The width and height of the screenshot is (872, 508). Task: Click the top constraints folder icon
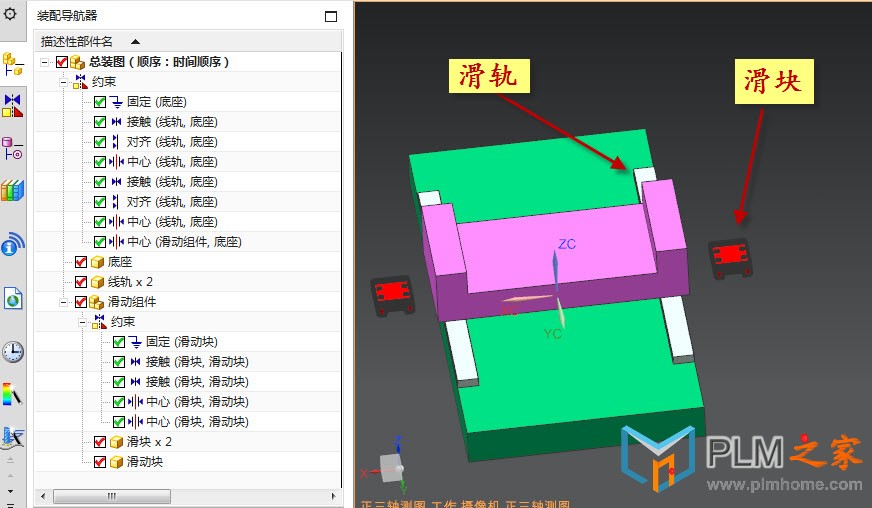point(81,82)
